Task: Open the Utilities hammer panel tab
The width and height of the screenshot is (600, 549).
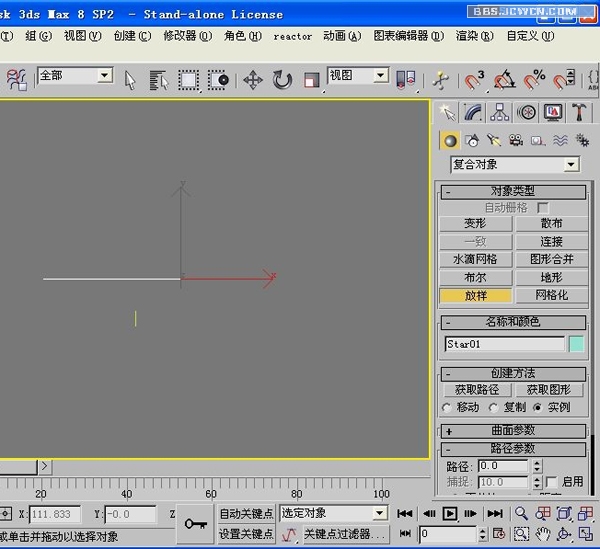Action: tap(580, 112)
